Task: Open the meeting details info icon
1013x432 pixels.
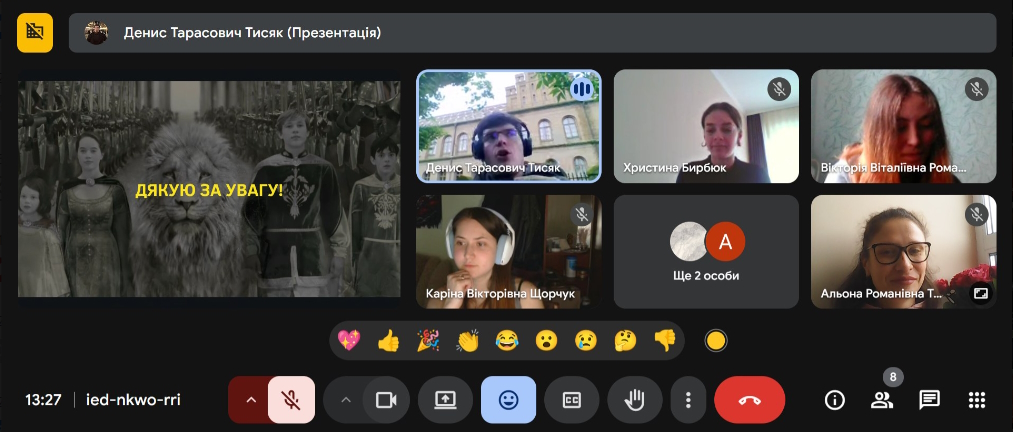Action: pos(835,400)
